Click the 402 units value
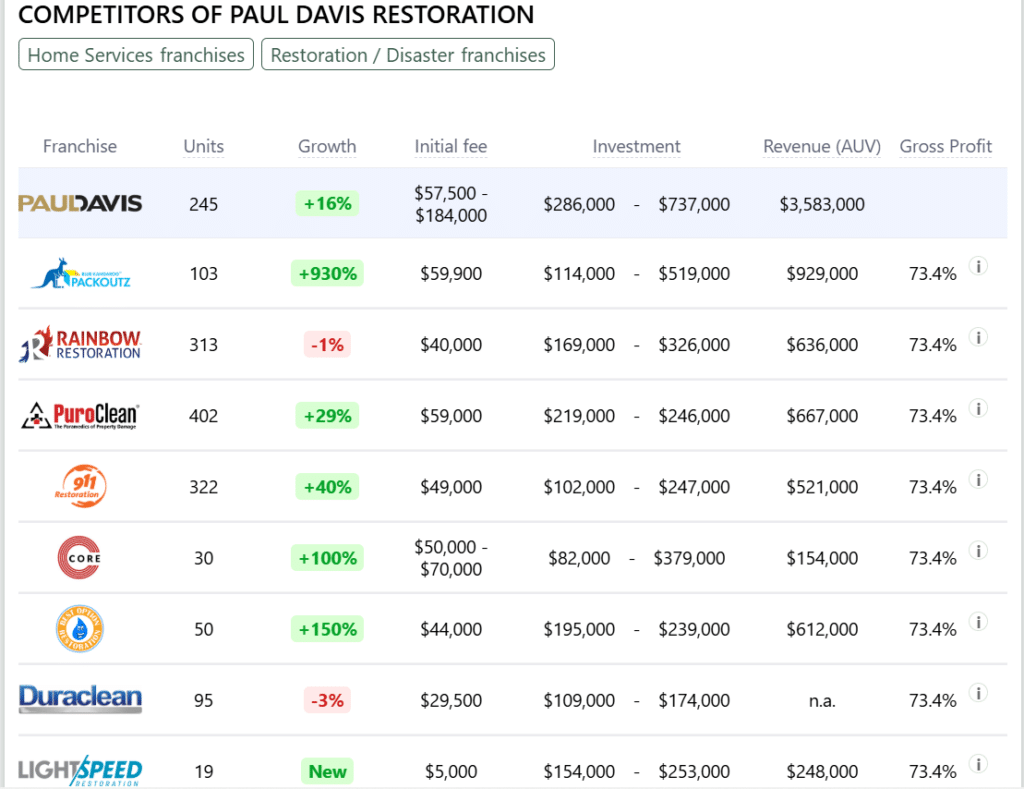The width and height of the screenshot is (1024, 789). point(204,416)
